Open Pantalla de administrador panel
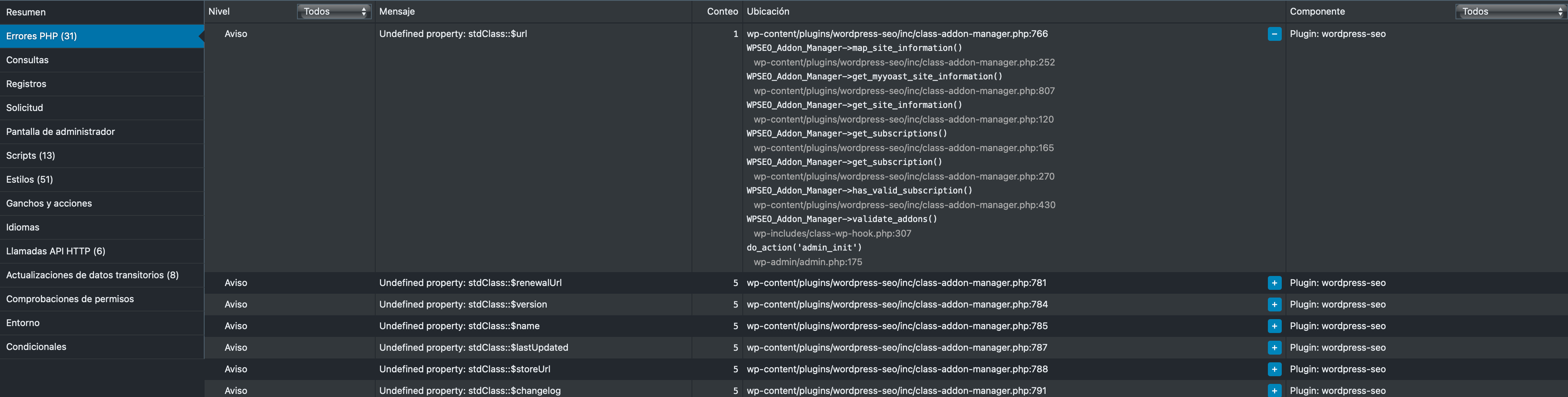The image size is (1568, 397). (102, 131)
